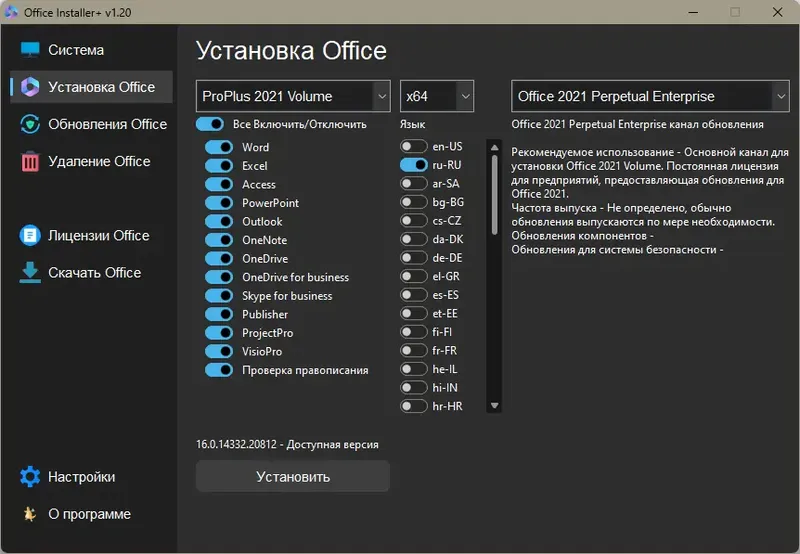Turn off the OneDrive for business toggle
Viewport: 800px width, 554px height.
pyautogui.click(x=219, y=277)
